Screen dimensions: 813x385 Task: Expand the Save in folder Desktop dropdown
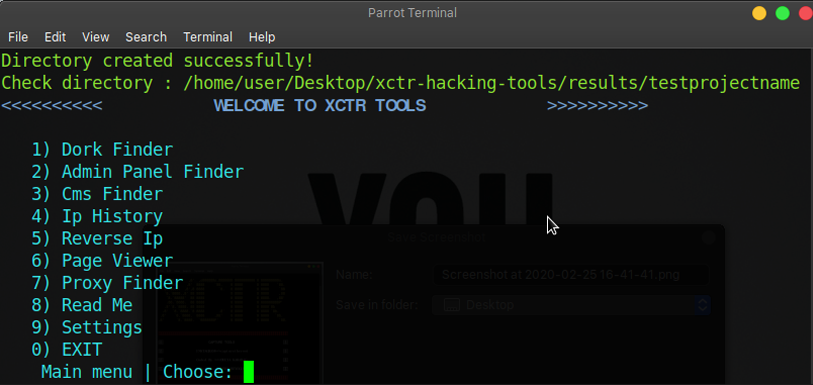point(571,305)
